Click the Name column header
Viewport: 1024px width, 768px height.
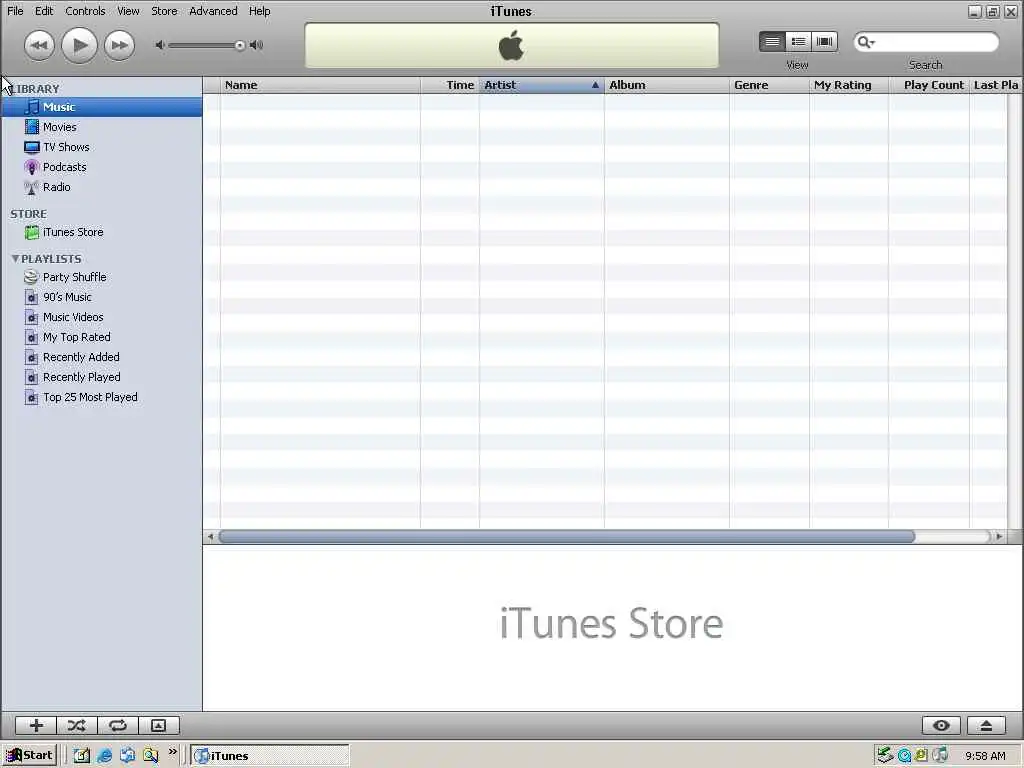pos(320,85)
